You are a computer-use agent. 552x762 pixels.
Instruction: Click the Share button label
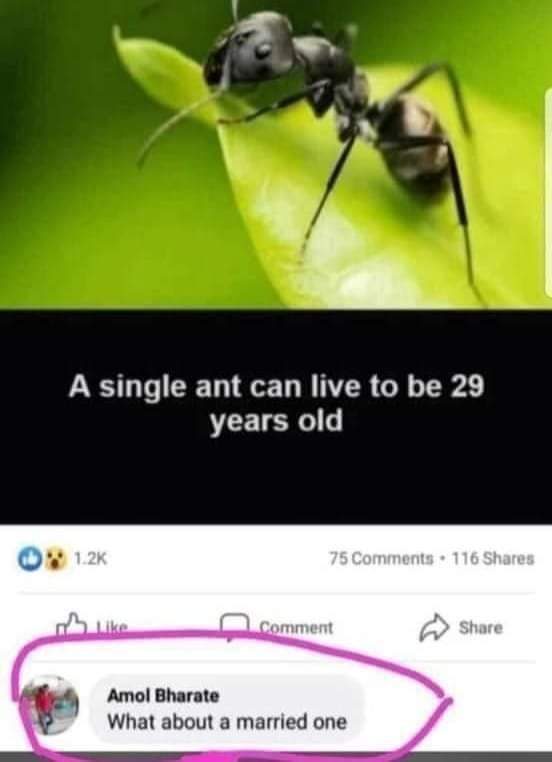[x=481, y=628]
